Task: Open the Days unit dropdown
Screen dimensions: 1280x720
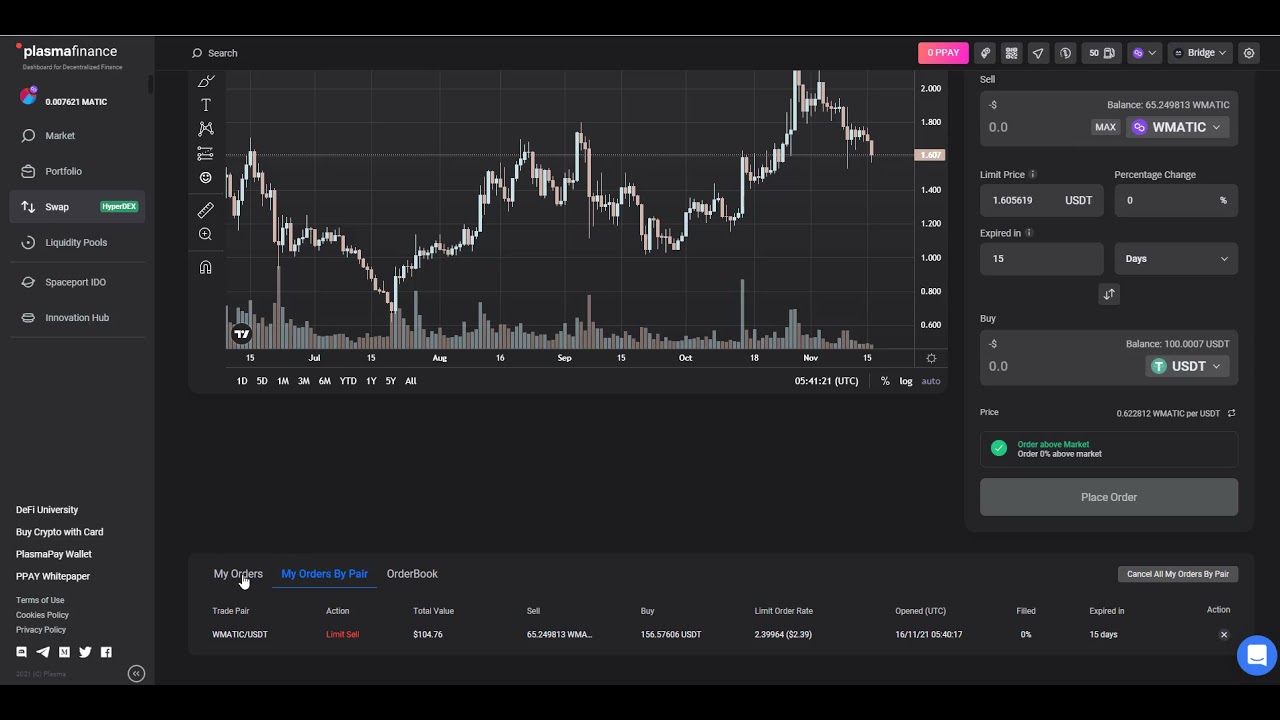Action: [x=1176, y=258]
